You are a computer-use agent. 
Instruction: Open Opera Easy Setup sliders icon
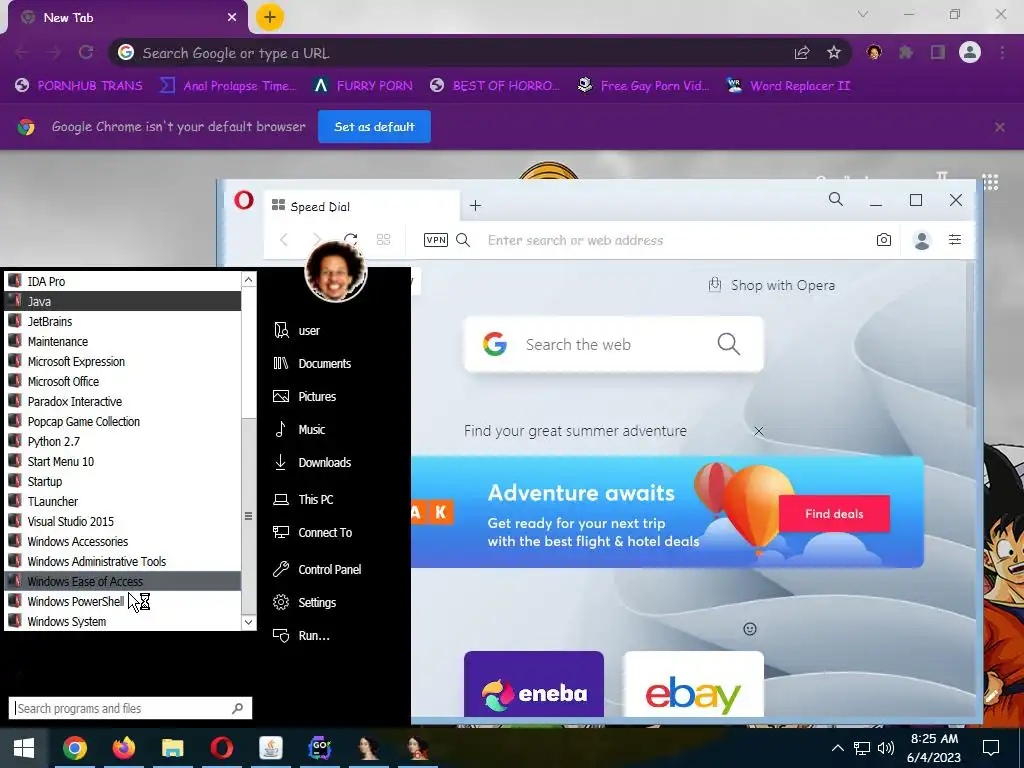pos(955,240)
